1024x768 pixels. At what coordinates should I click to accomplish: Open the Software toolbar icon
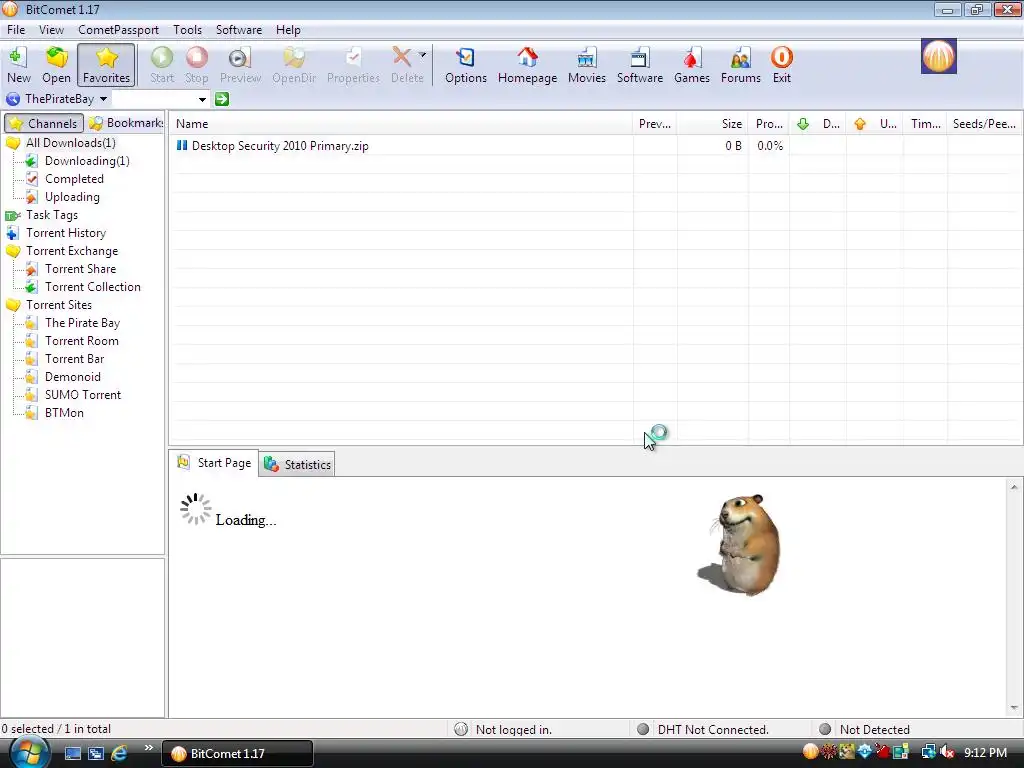pos(639,65)
